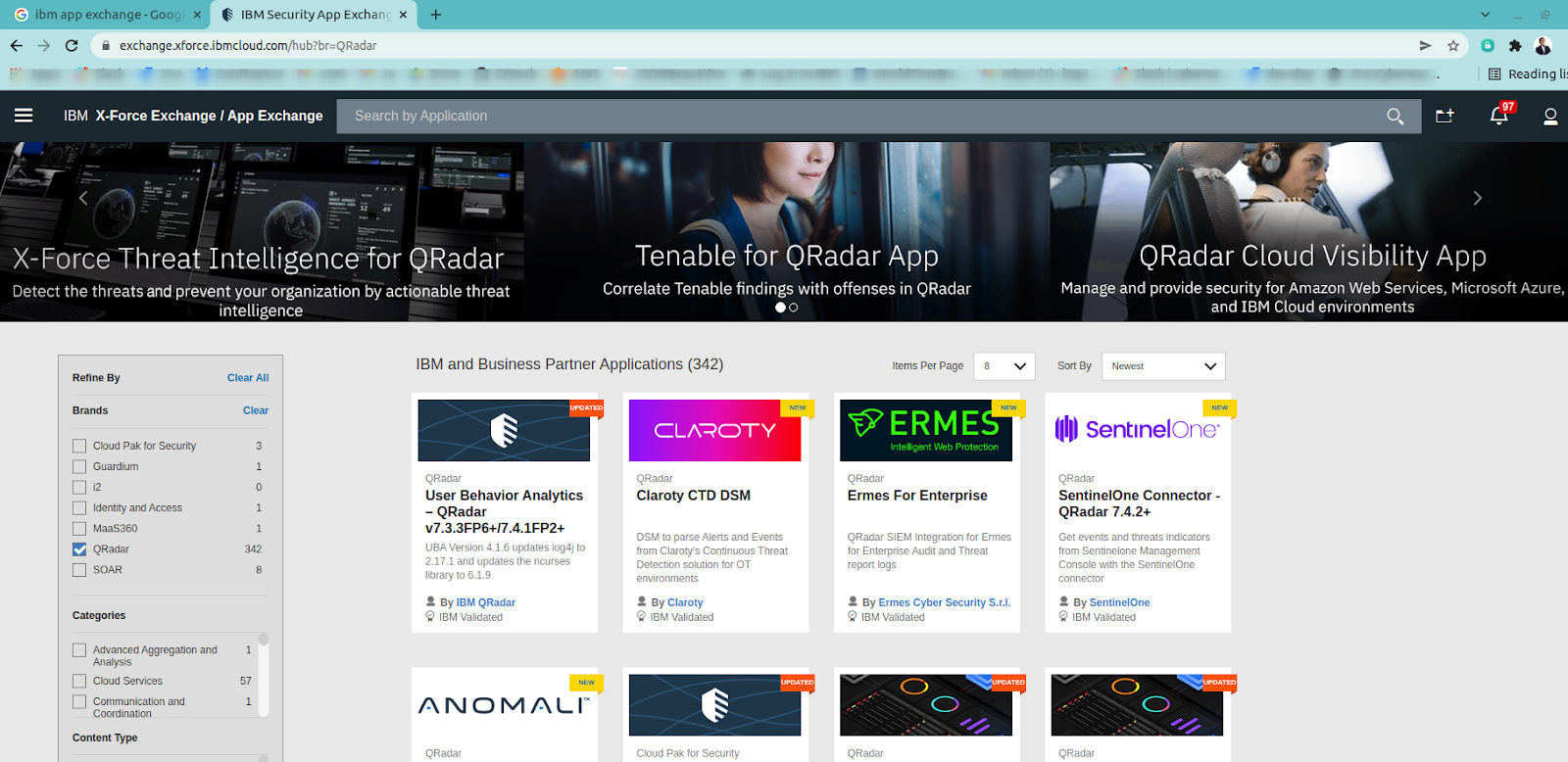This screenshot has width=1568, height=762.
Task: Open the Anomali logo thumbnail
Action: click(x=504, y=705)
